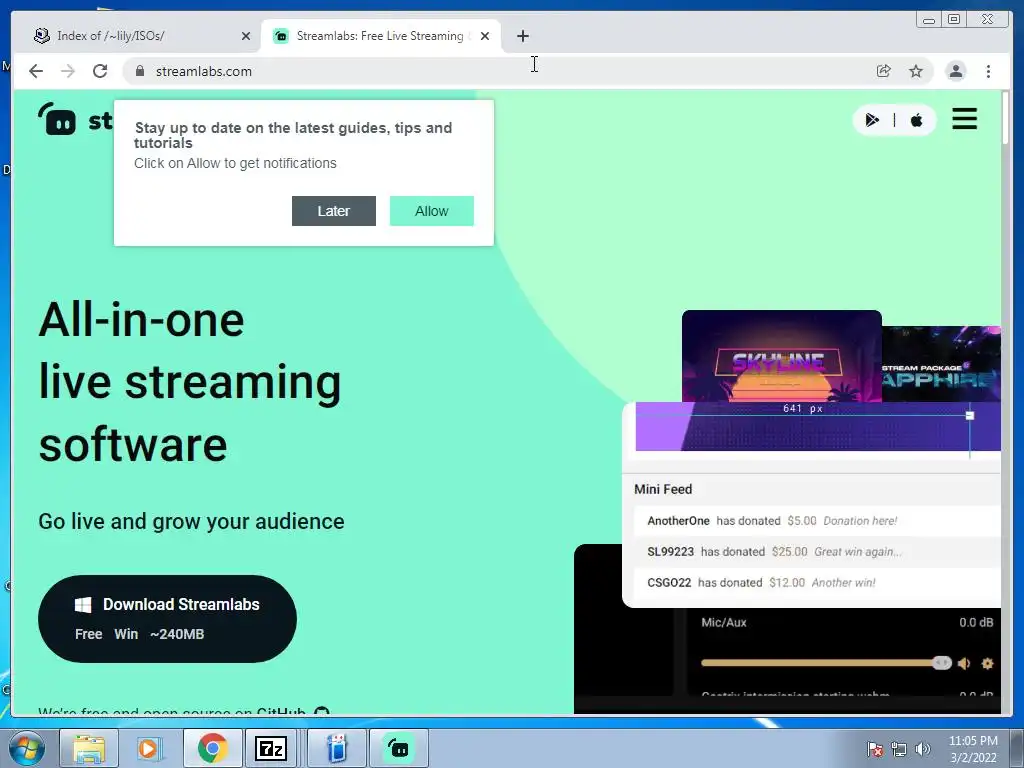1024x768 pixels.
Task: Open the Google Play store icon link
Action: [x=872, y=120]
